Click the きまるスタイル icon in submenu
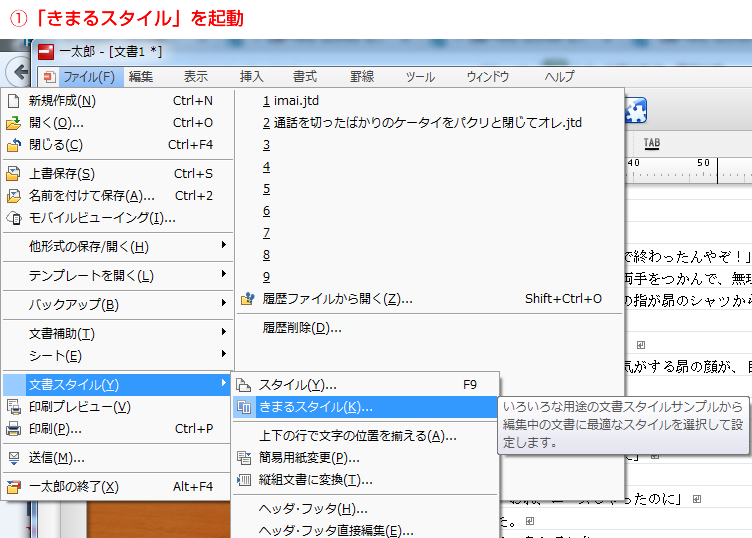 (x=244, y=407)
